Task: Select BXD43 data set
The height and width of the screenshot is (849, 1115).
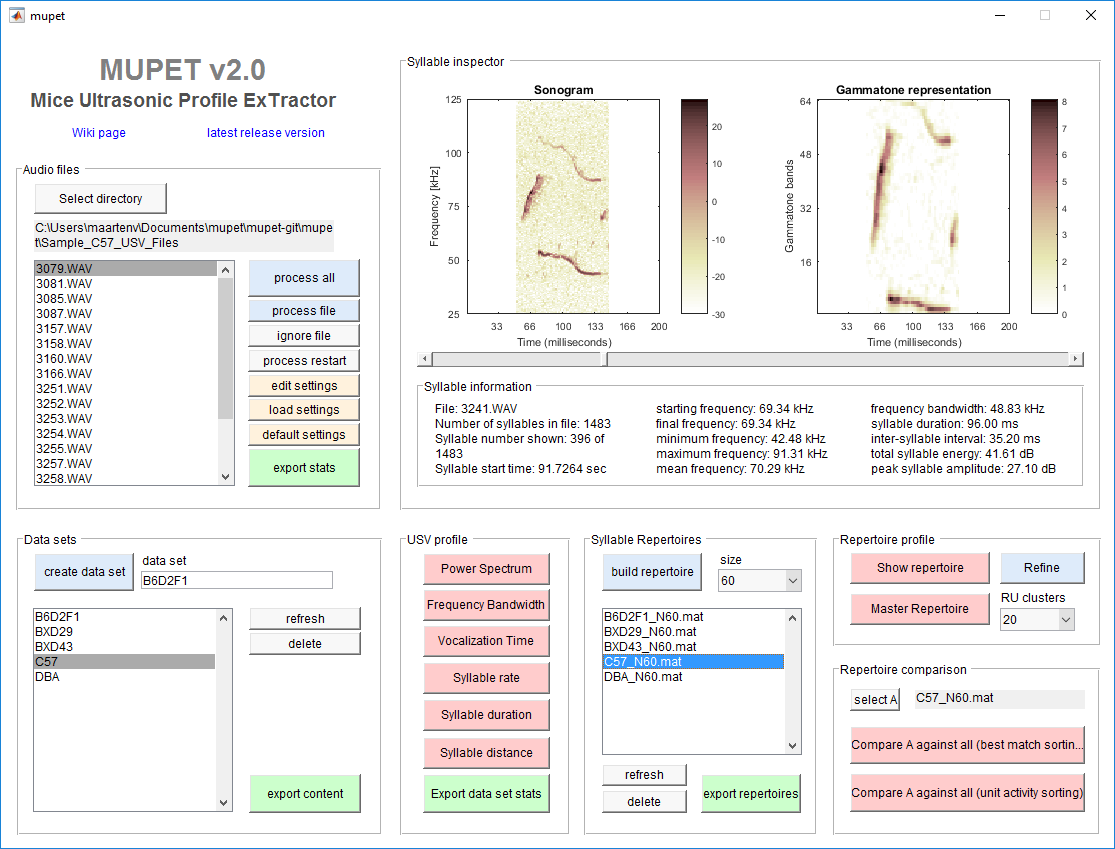Action: pos(124,646)
